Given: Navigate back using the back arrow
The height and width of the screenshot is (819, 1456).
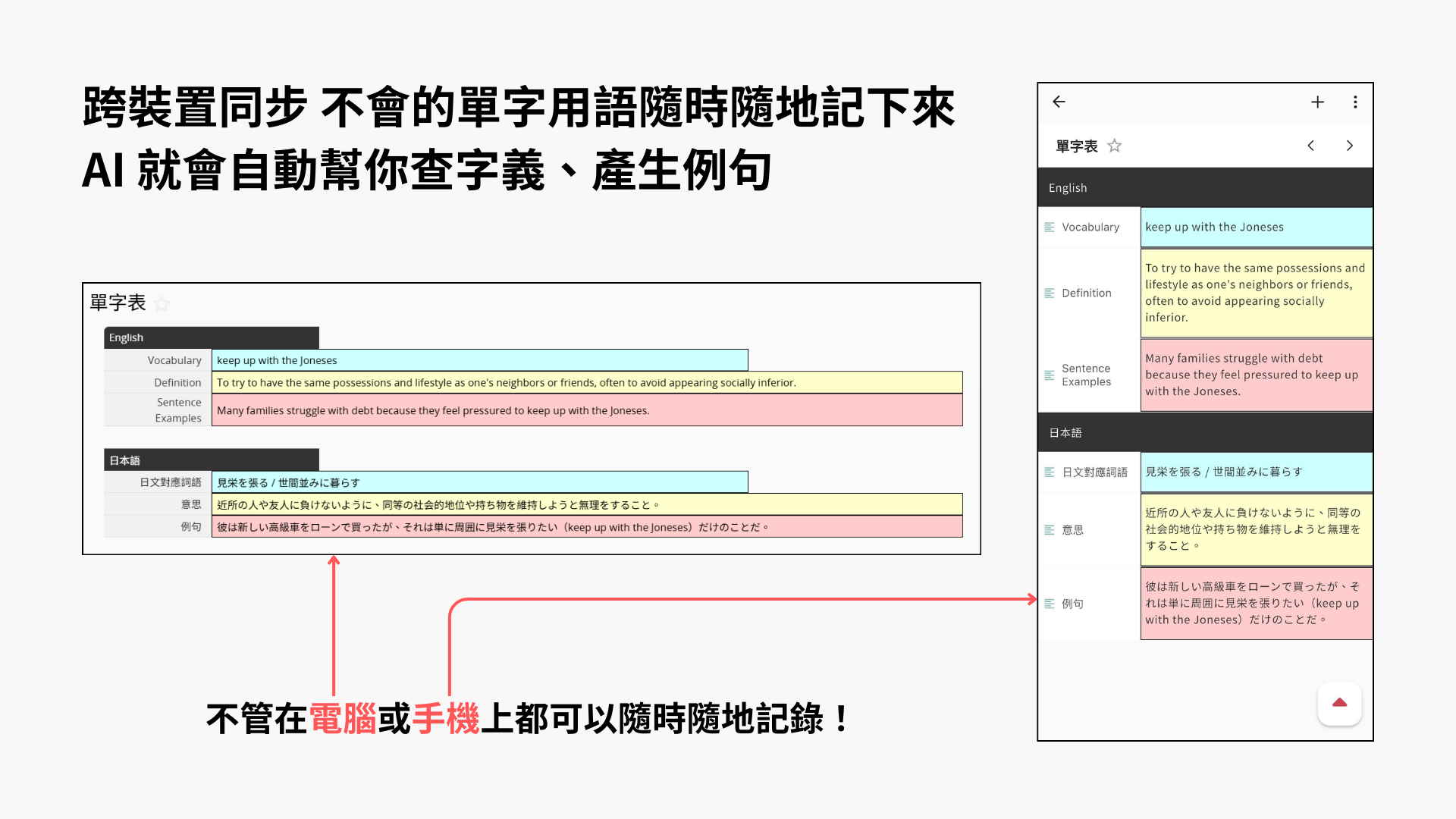Looking at the screenshot, I should pos(1059,102).
